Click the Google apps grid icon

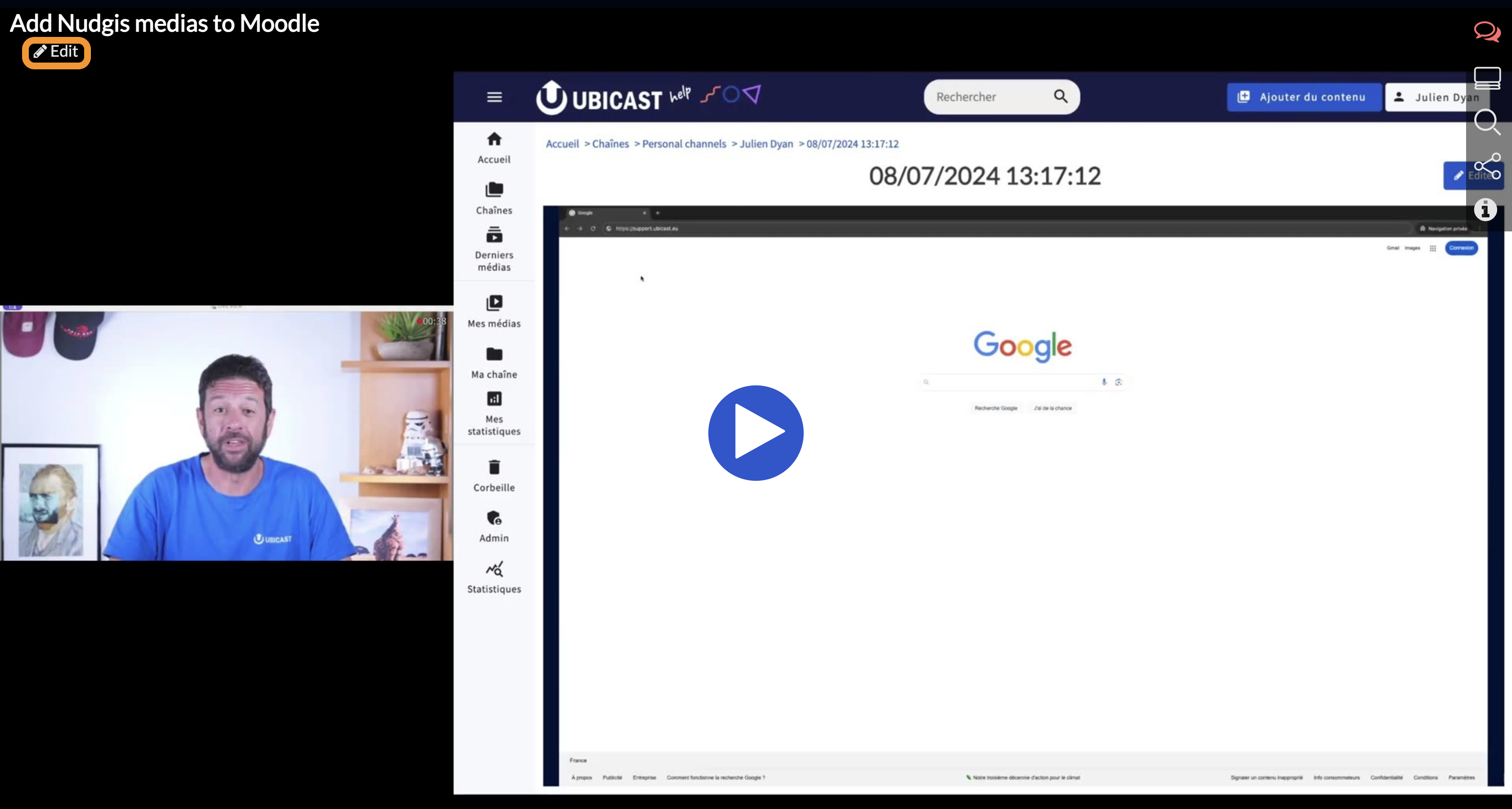click(1433, 249)
